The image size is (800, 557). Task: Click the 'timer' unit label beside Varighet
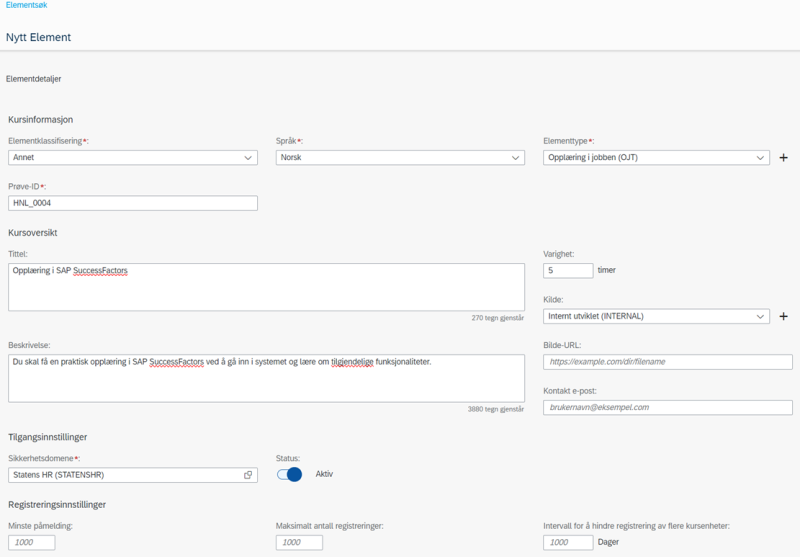tap(607, 270)
